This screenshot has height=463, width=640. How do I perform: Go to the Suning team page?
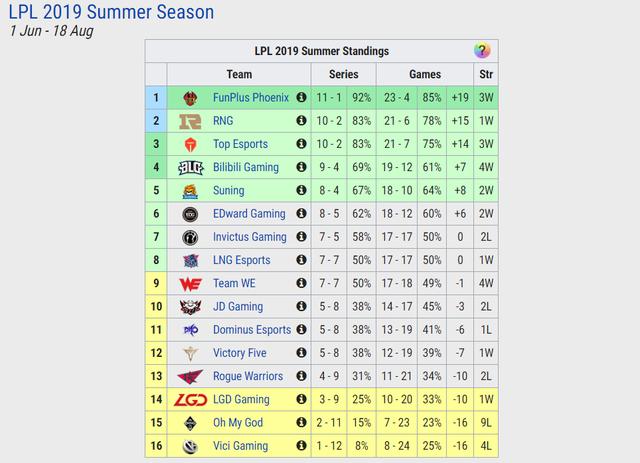pyautogui.click(x=229, y=190)
